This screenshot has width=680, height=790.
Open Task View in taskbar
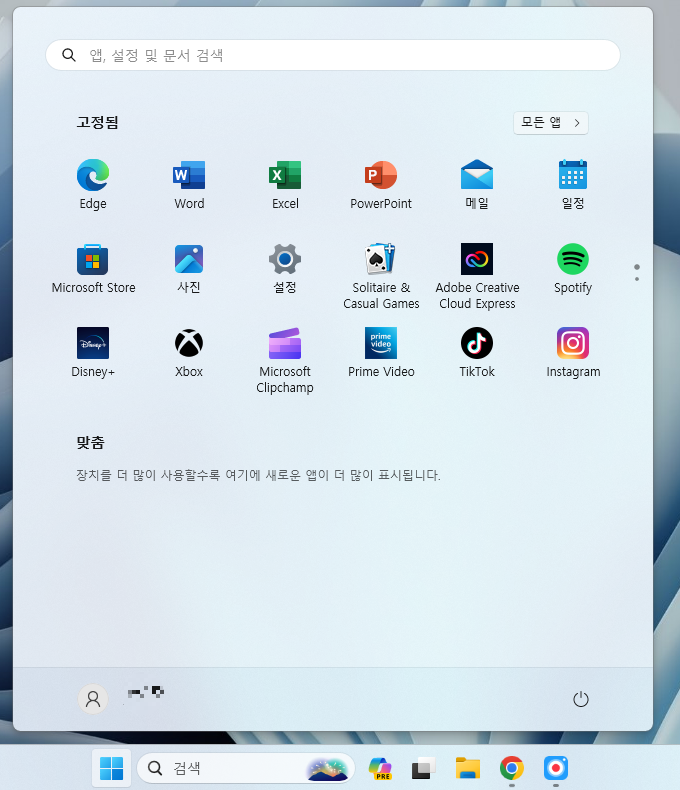424,768
